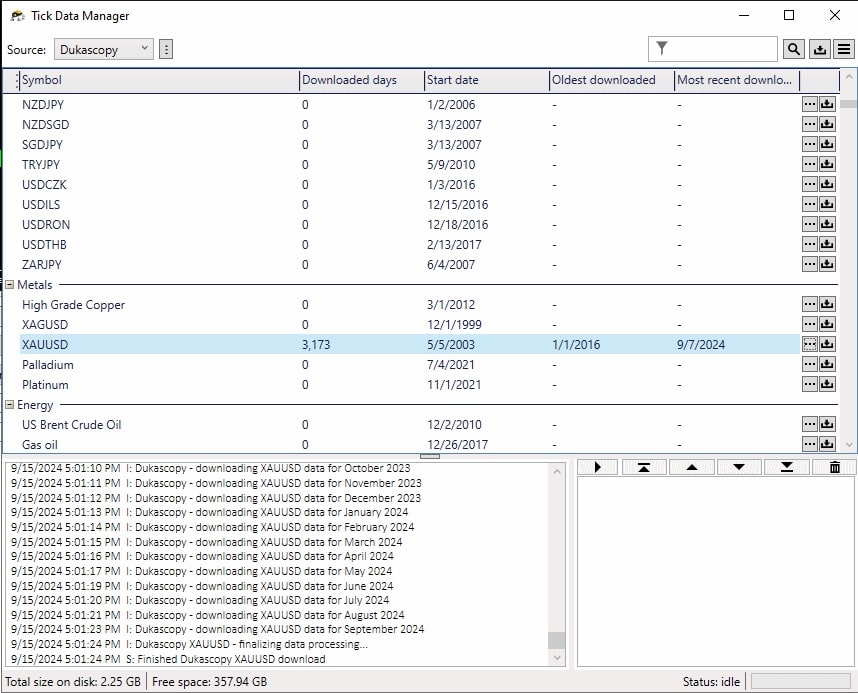Select the High Grade Copper row
This screenshot has height=693, width=858.
click(x=409, y=304)
